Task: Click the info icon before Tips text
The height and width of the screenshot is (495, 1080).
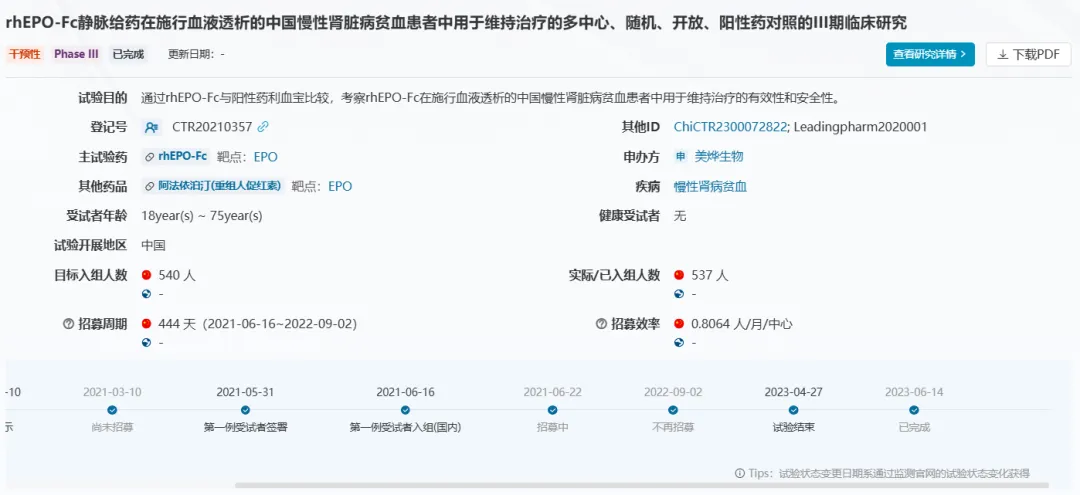Action: [x=740, y=473]
